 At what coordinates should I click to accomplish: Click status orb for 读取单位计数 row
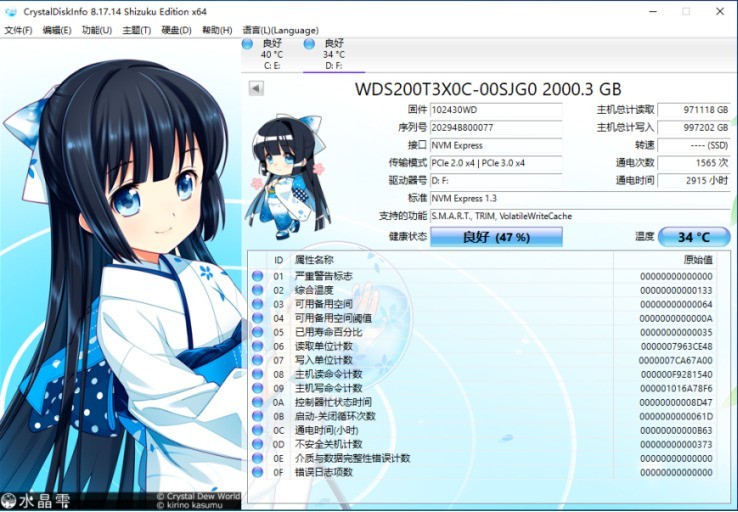point(257,346)
